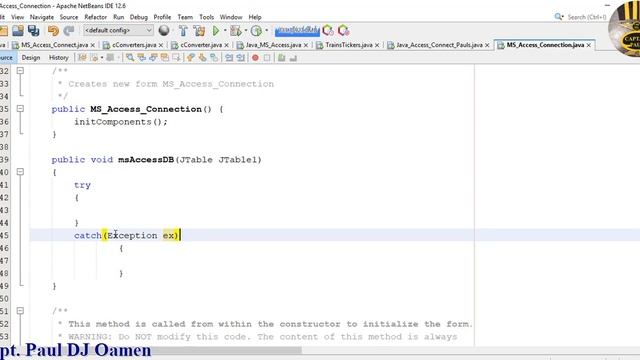Image resolution: width=640 pixels, height=360 pixels.
Task: Open the Navigate menu
Action: coord(42,17)
